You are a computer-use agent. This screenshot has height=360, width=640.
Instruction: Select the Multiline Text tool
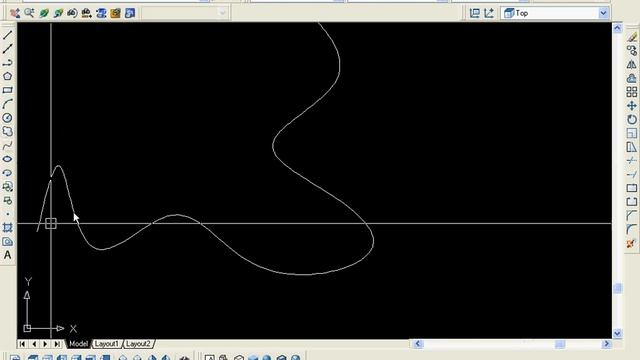7,256
